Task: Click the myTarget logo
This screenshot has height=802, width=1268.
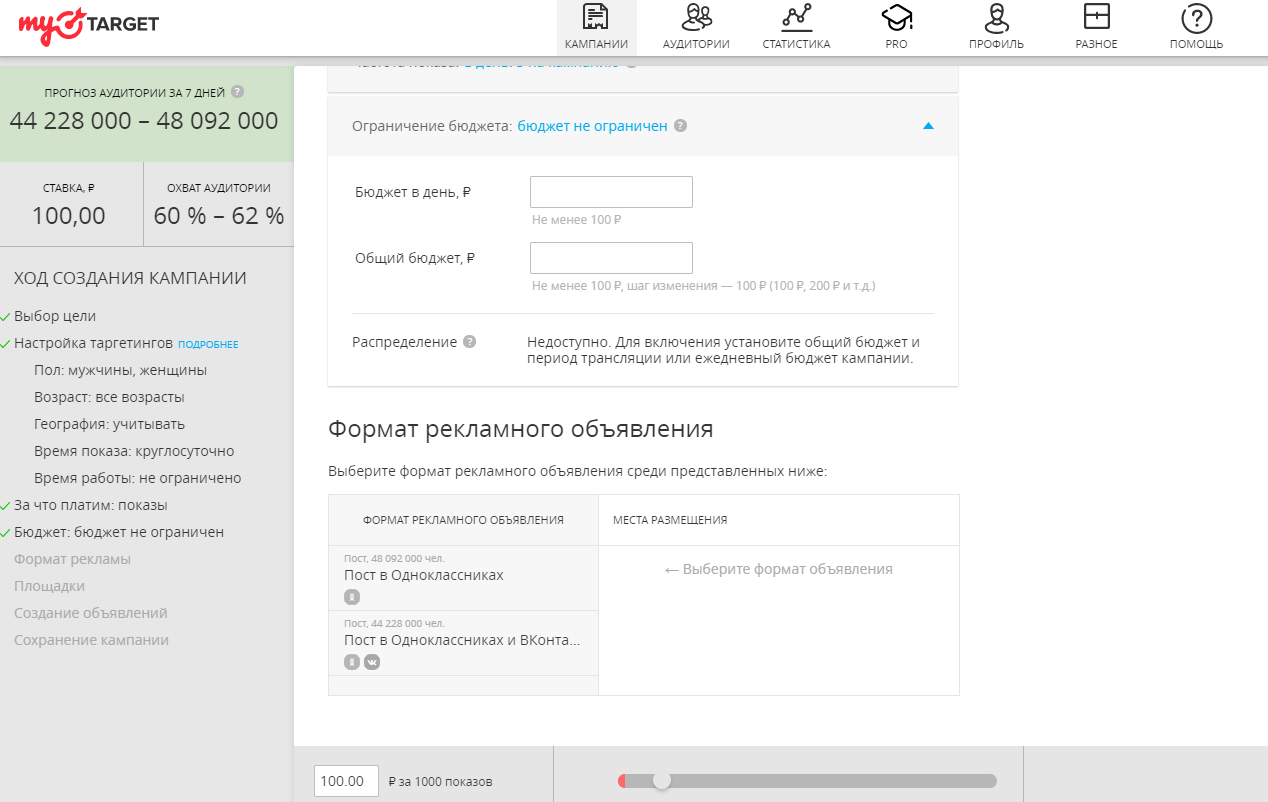Action: click(x=88, y=24)
